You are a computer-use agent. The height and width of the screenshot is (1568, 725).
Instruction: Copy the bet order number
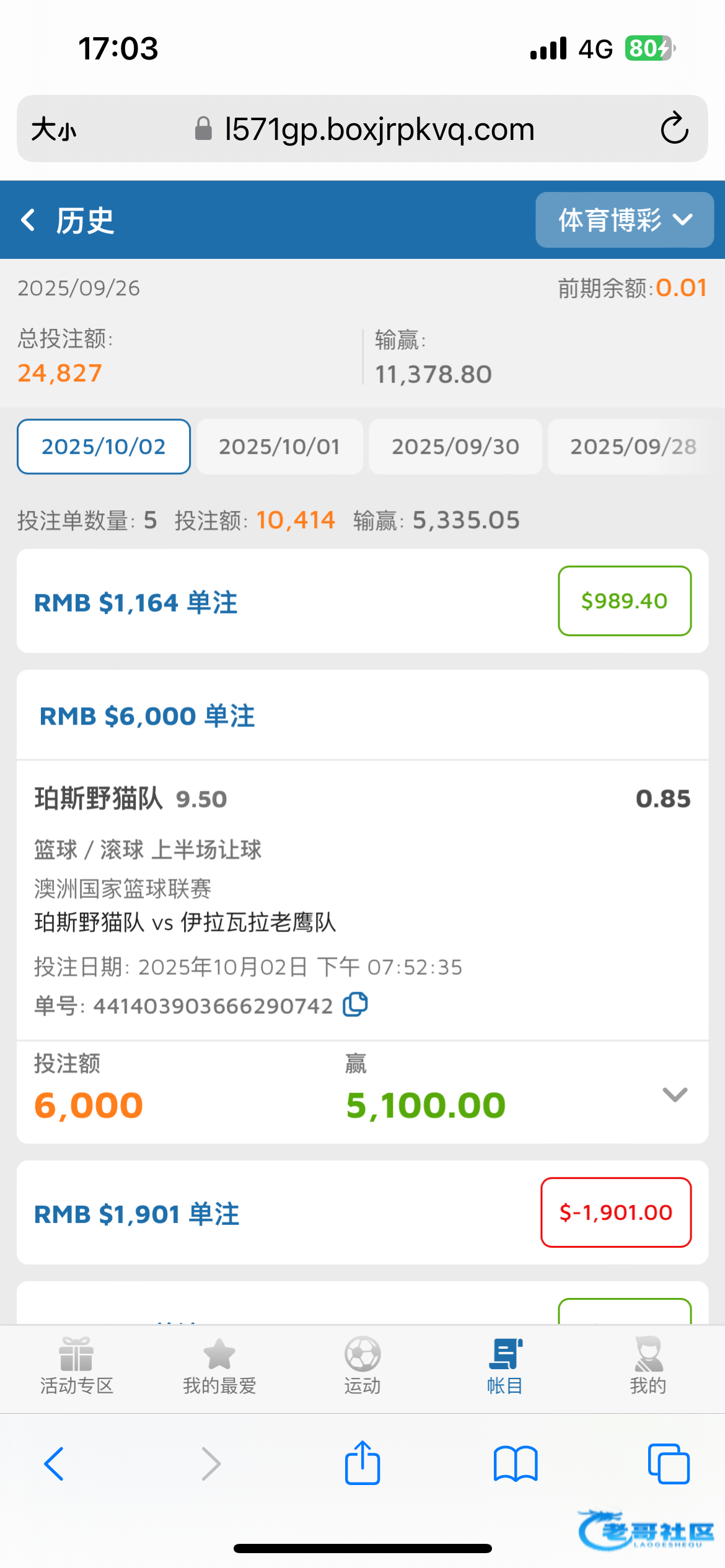coord(356,1004)
